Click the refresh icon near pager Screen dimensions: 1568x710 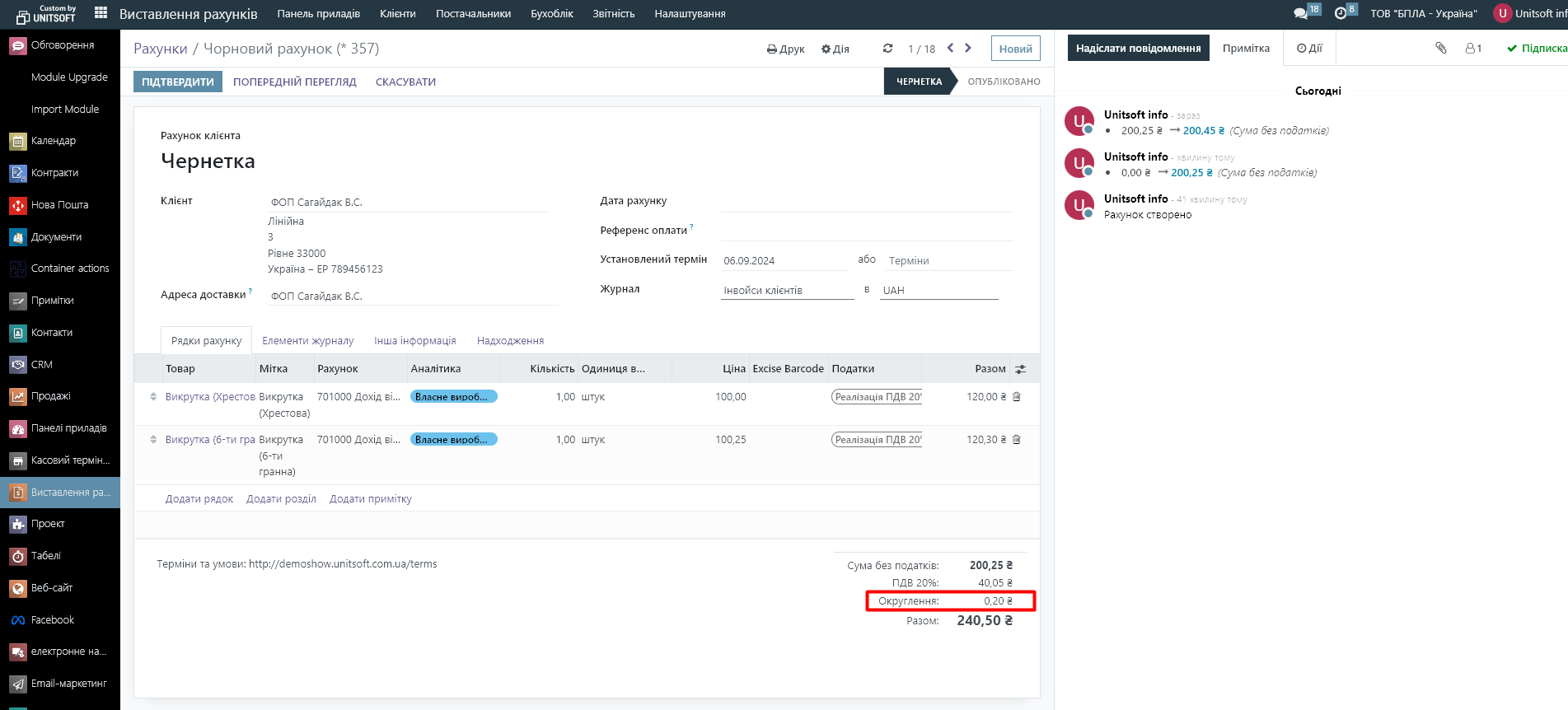[887, 49]
